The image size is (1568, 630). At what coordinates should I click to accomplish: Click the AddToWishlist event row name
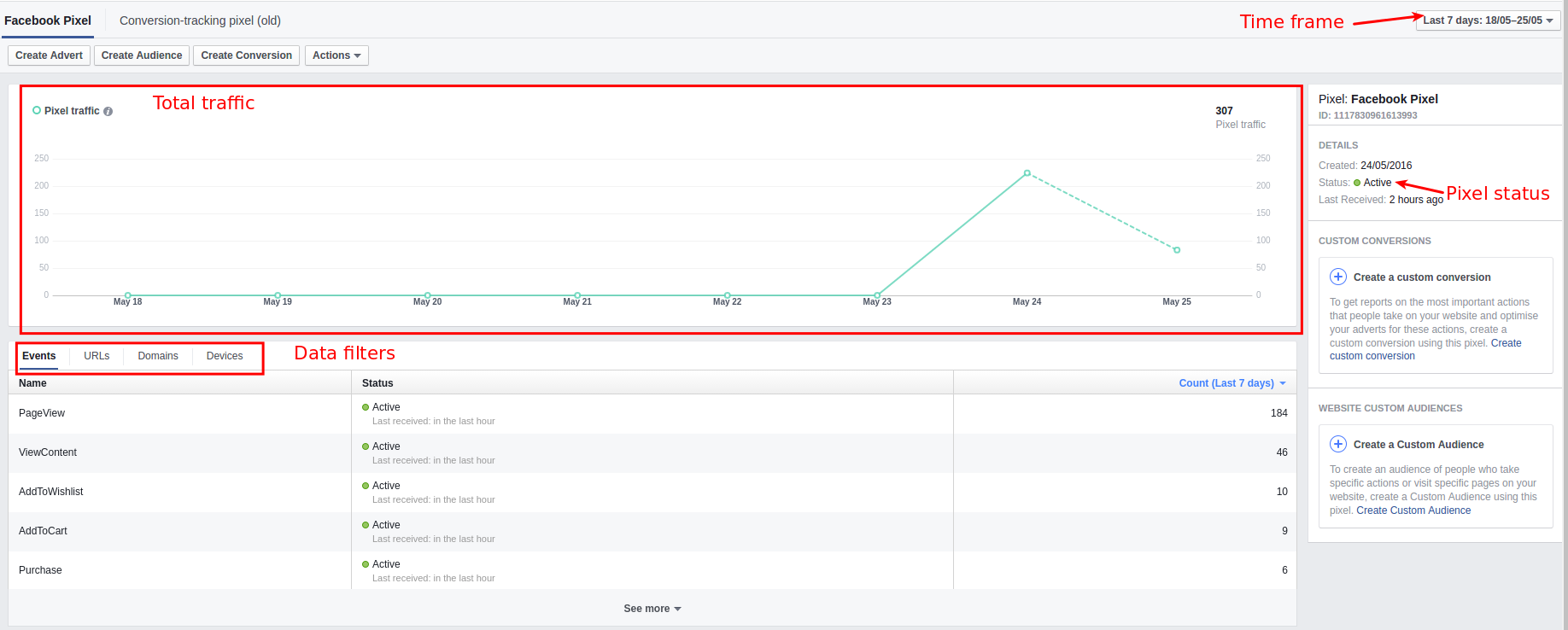51,492
